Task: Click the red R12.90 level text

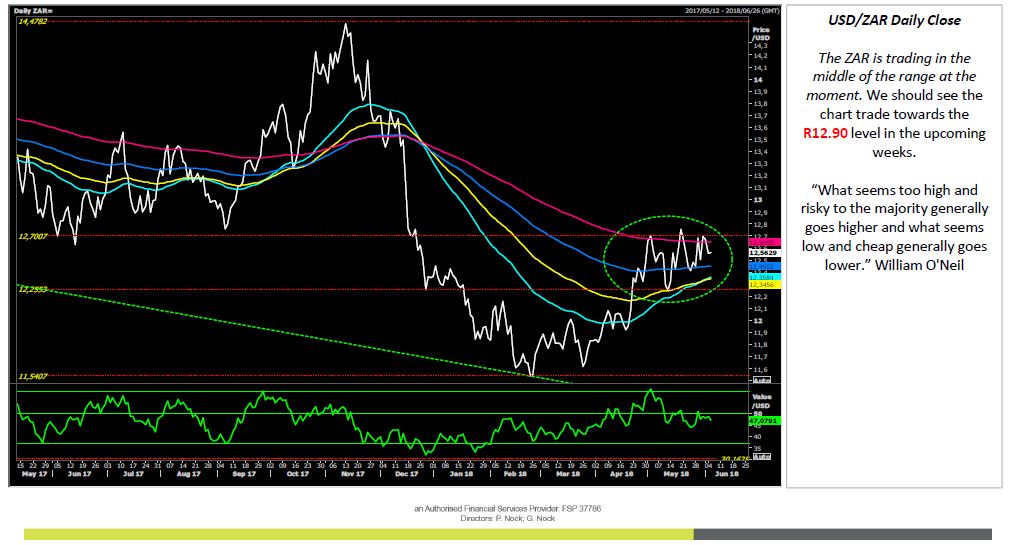Action: pyautogui.click(x=825, y=133)
